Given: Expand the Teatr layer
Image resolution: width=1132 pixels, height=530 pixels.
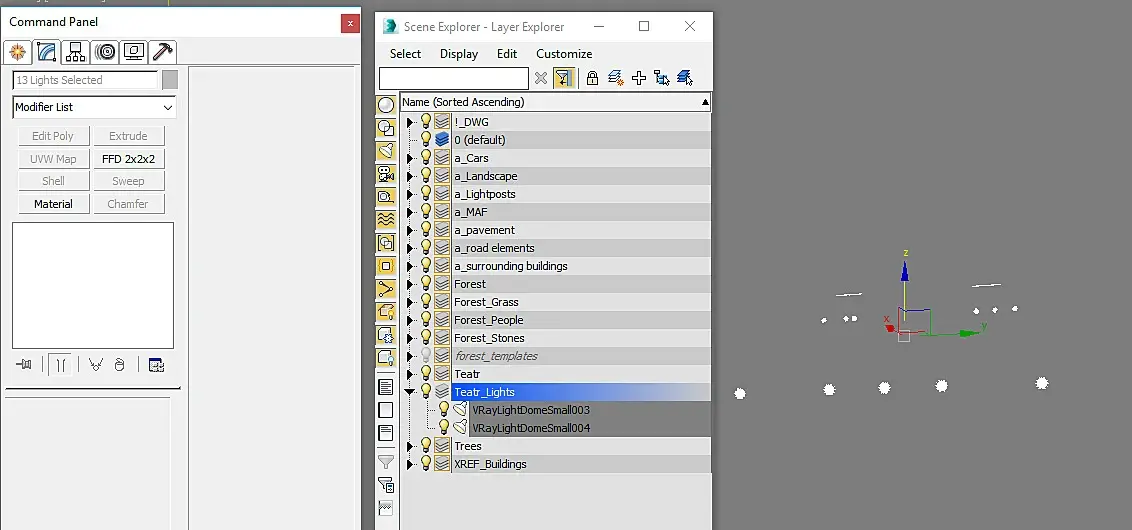Looking at the screenshot, I should coord(410,374).
